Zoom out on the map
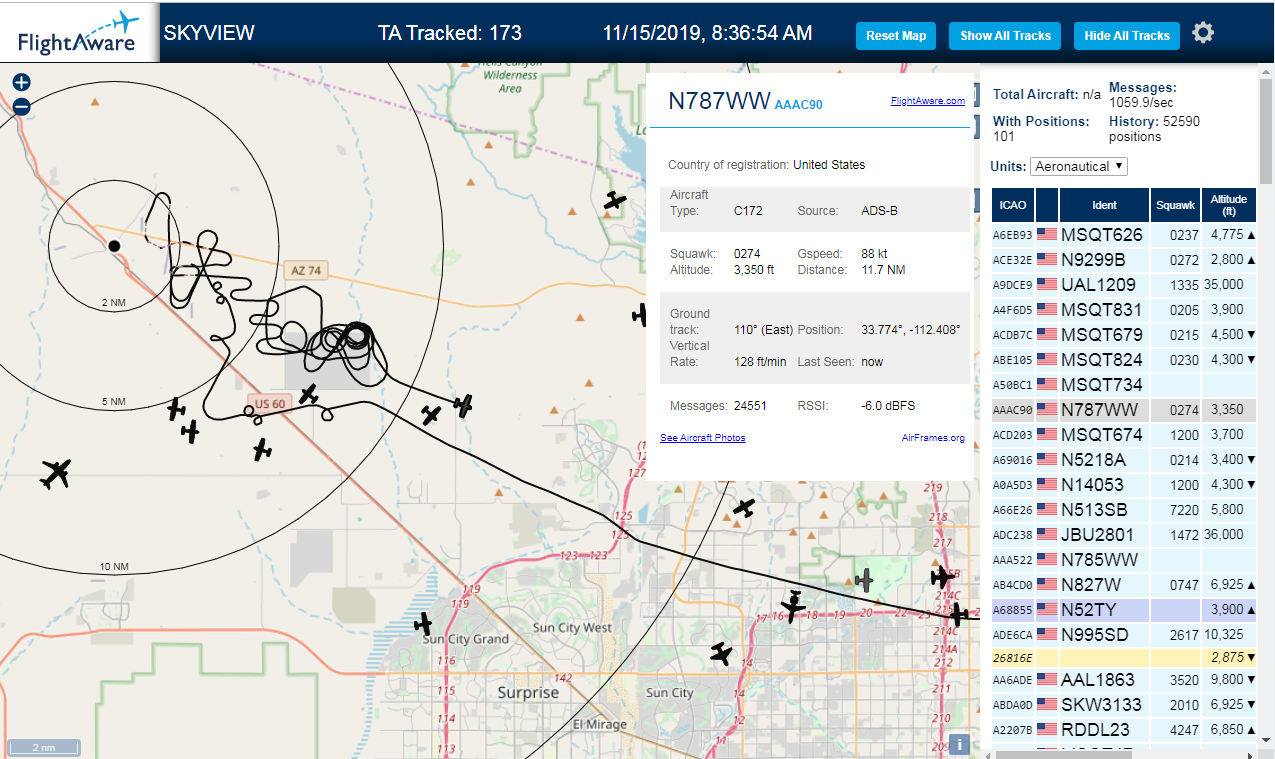The image size is (1275, 759). [x=21, y=106]
